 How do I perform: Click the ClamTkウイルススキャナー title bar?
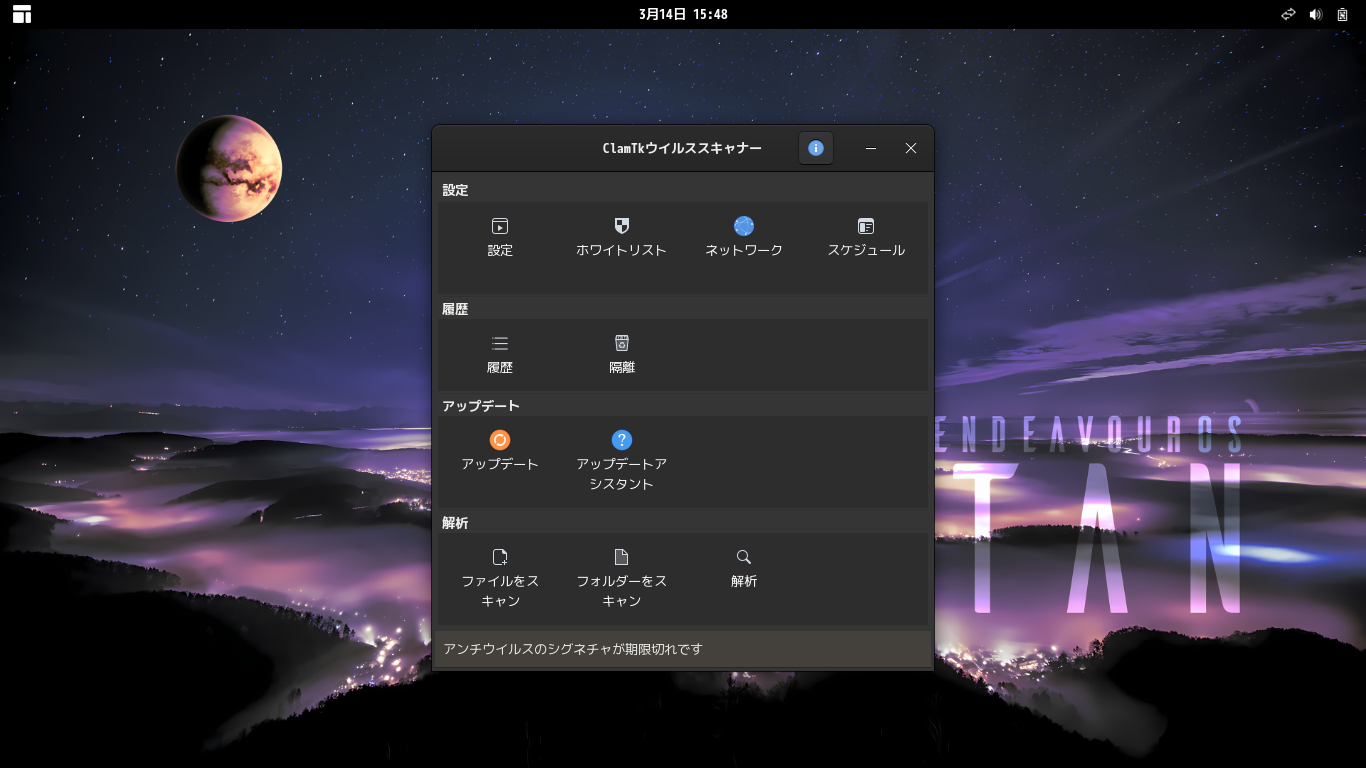(x=683, y=148)
